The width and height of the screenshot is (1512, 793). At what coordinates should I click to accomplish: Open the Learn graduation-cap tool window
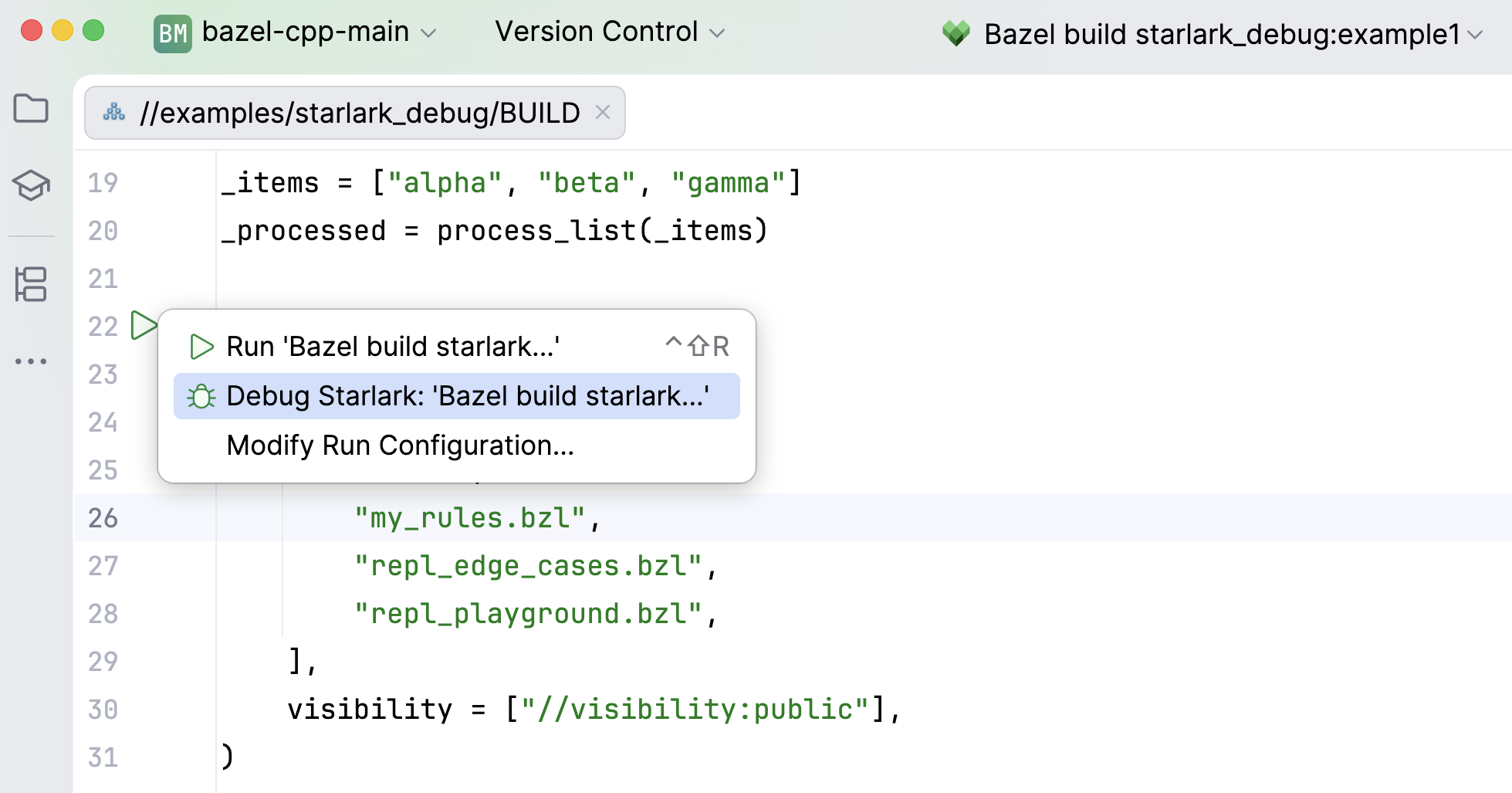tap(31, 185)
